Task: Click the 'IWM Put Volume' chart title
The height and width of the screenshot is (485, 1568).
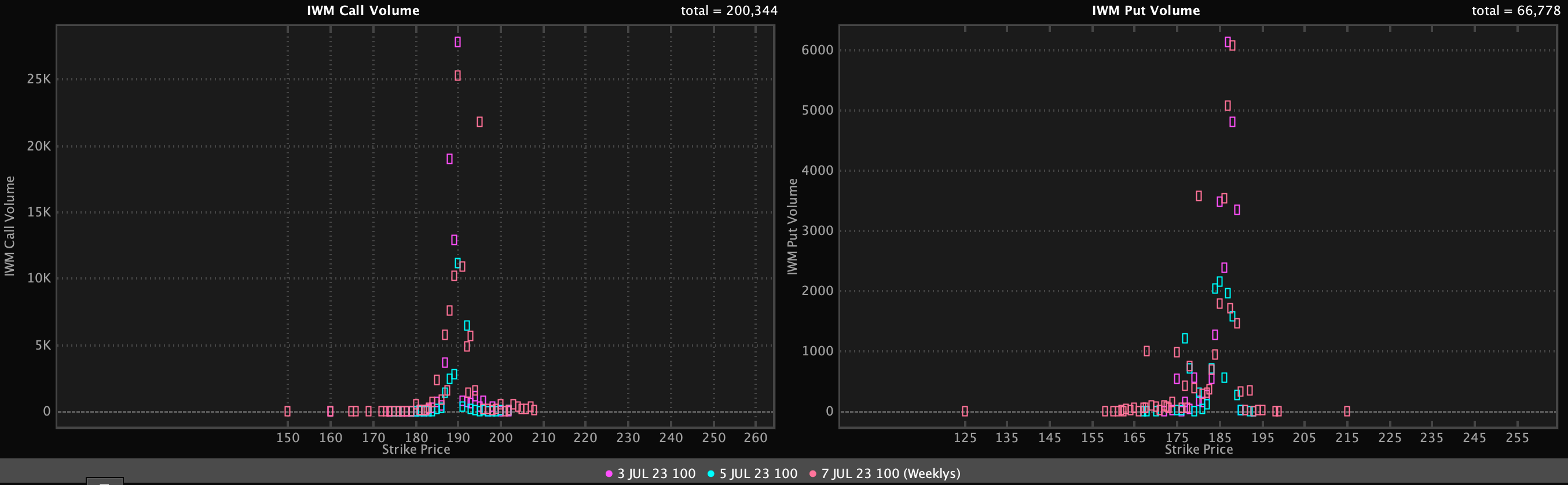Action: click(x=1145, y=10)
